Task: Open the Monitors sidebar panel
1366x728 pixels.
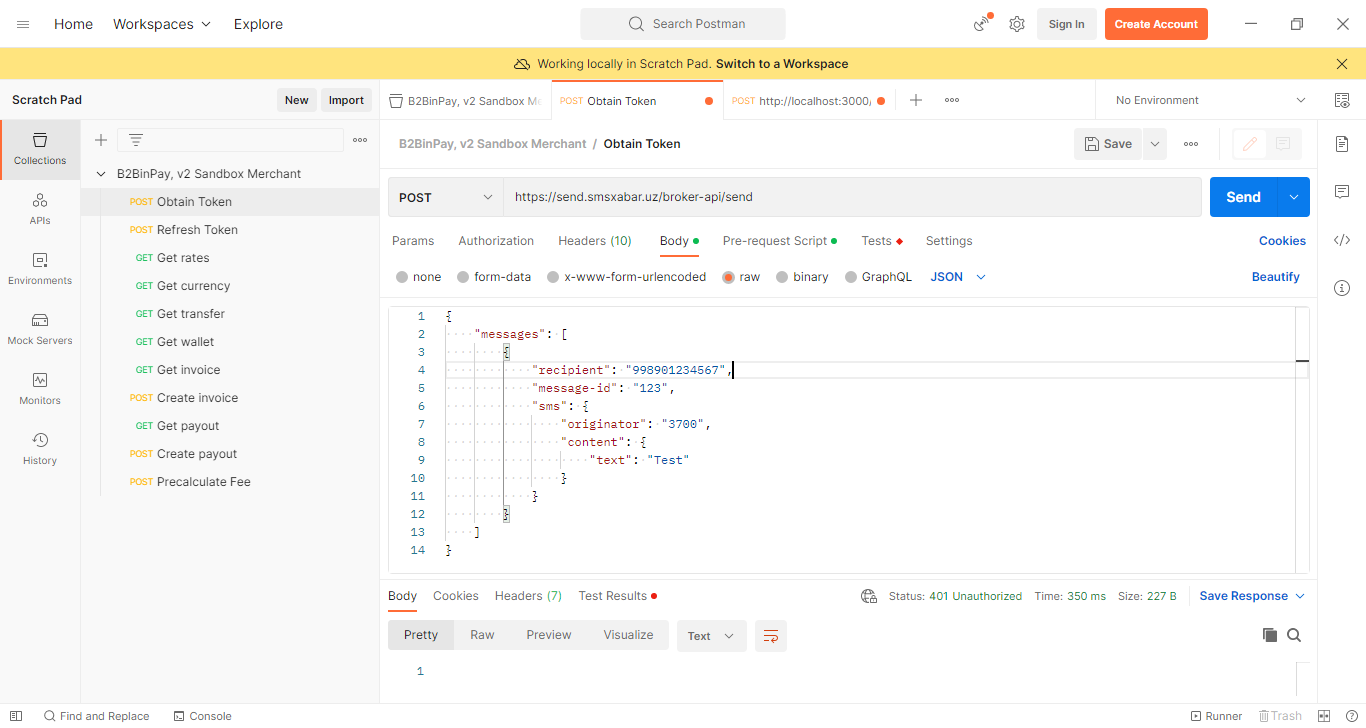Action: tap(40, 389)
